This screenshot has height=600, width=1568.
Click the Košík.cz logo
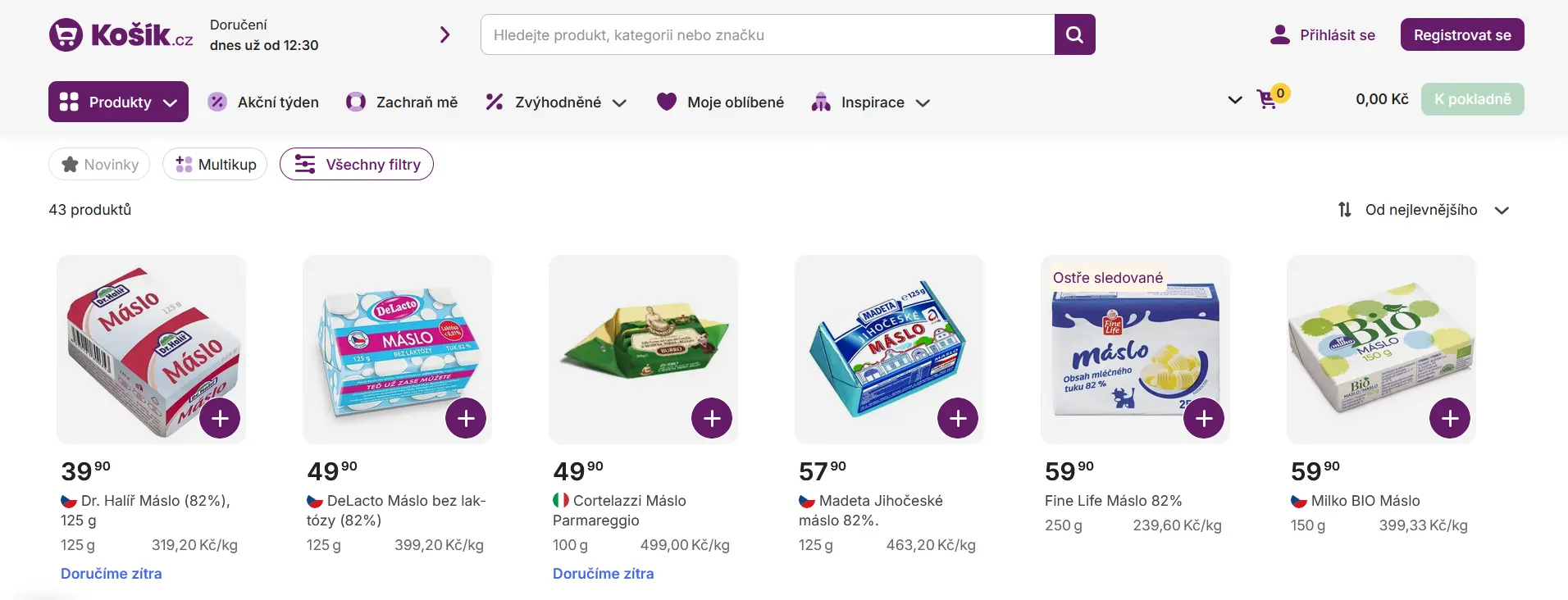tap(121, 35)
